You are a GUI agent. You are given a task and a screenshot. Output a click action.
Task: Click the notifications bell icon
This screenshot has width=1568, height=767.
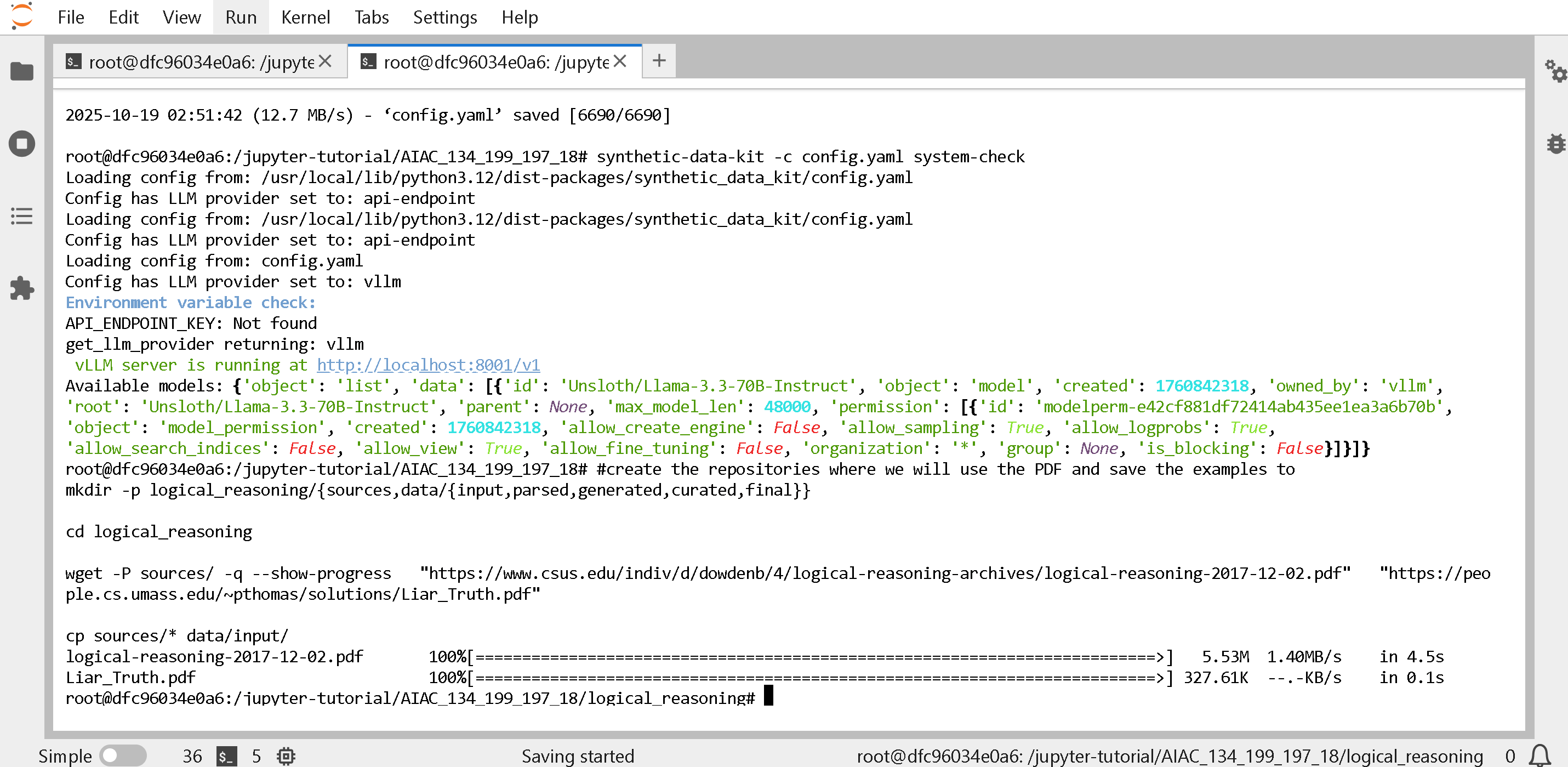click(x=1540, y=755)
